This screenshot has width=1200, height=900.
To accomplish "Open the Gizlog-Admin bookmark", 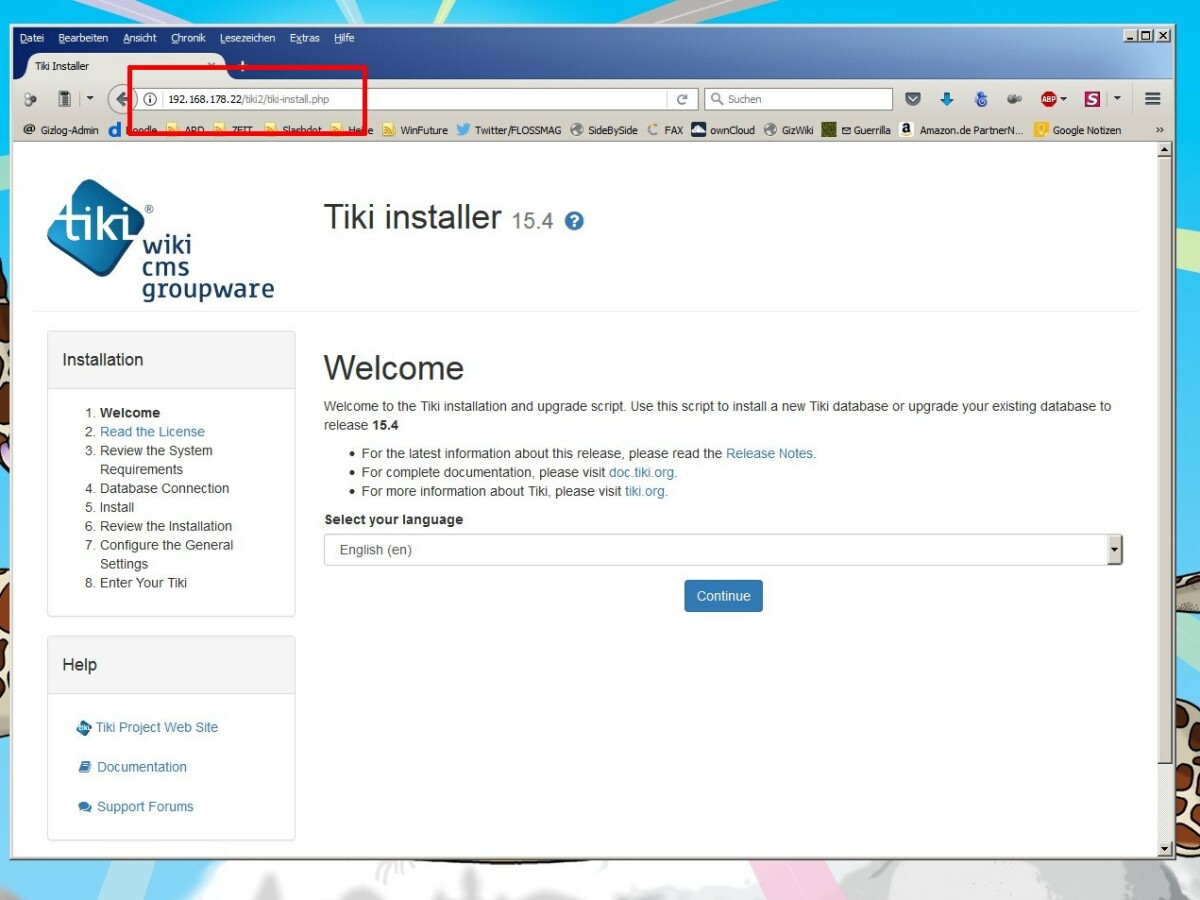I will tap(61, 130).
